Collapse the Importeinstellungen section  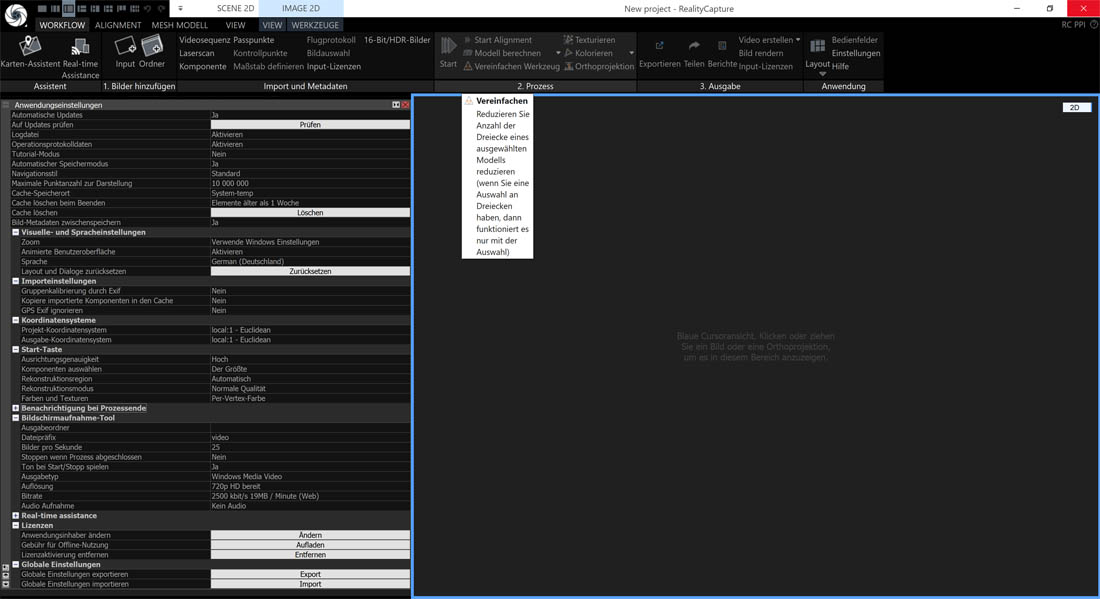click(15, 281)
